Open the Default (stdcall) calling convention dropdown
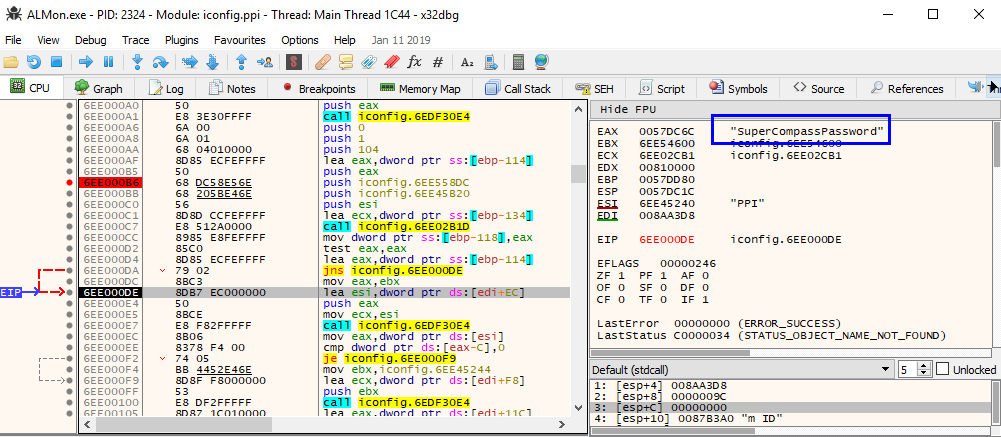The image size is (1001, 437). (x=741, y=369)
